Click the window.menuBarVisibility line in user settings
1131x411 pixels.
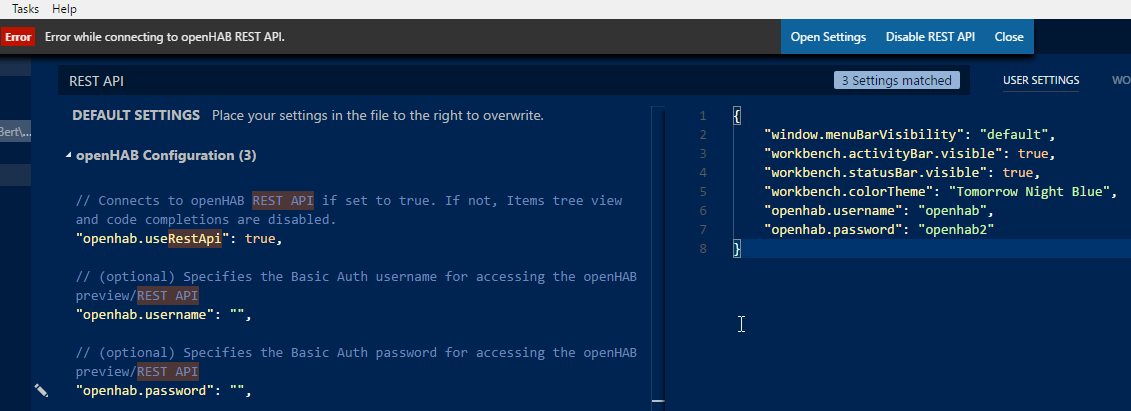pos(910,135)
